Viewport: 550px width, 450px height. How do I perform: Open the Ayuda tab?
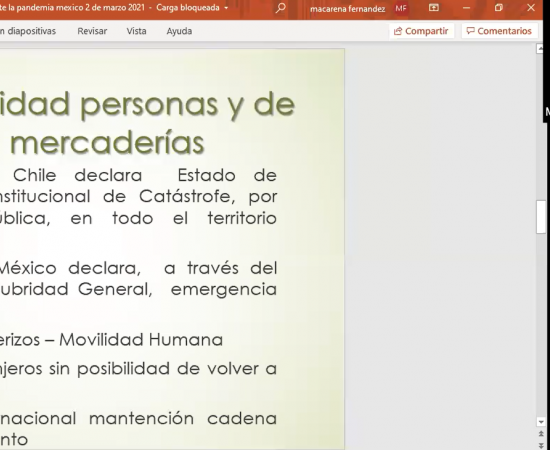click(x=179, y=31)
